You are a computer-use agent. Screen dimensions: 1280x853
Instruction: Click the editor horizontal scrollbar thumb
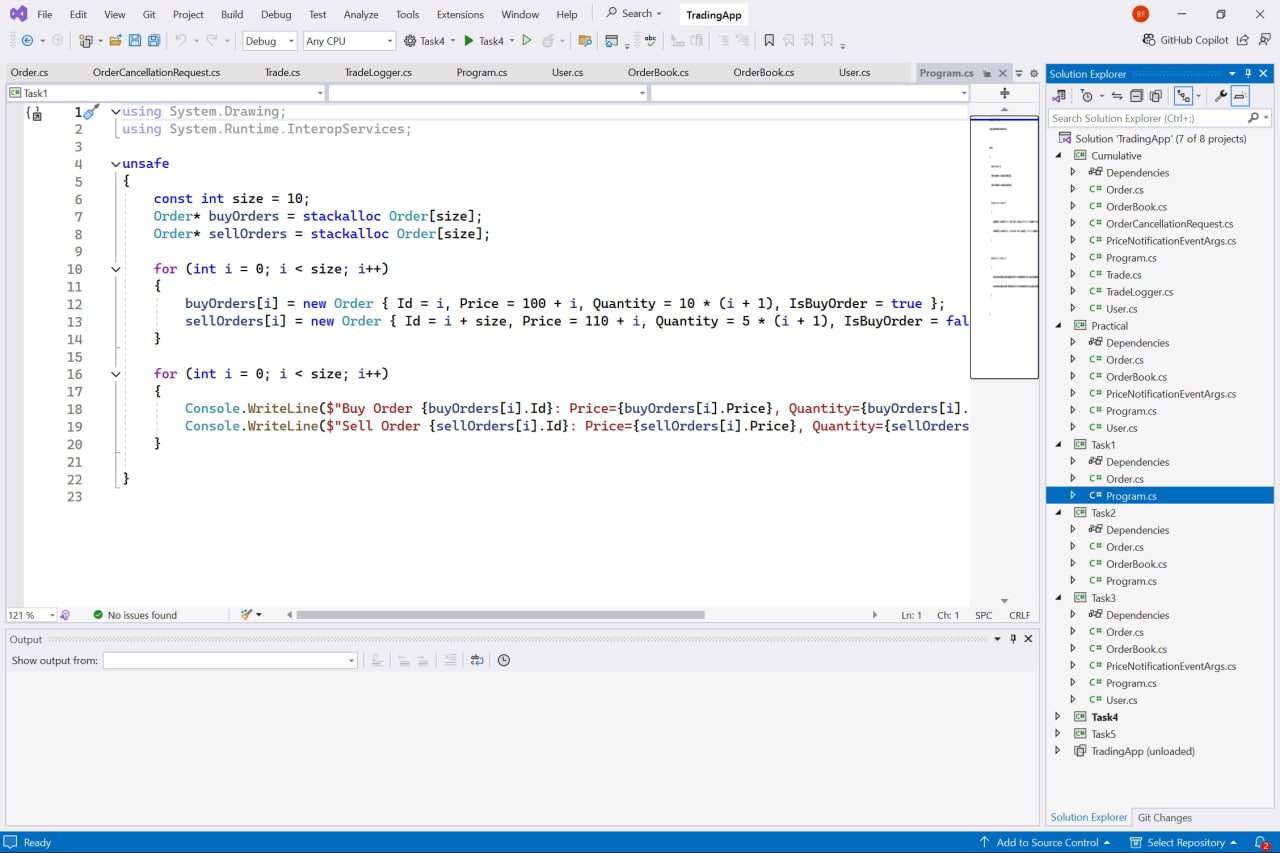[x=500, y=615]
